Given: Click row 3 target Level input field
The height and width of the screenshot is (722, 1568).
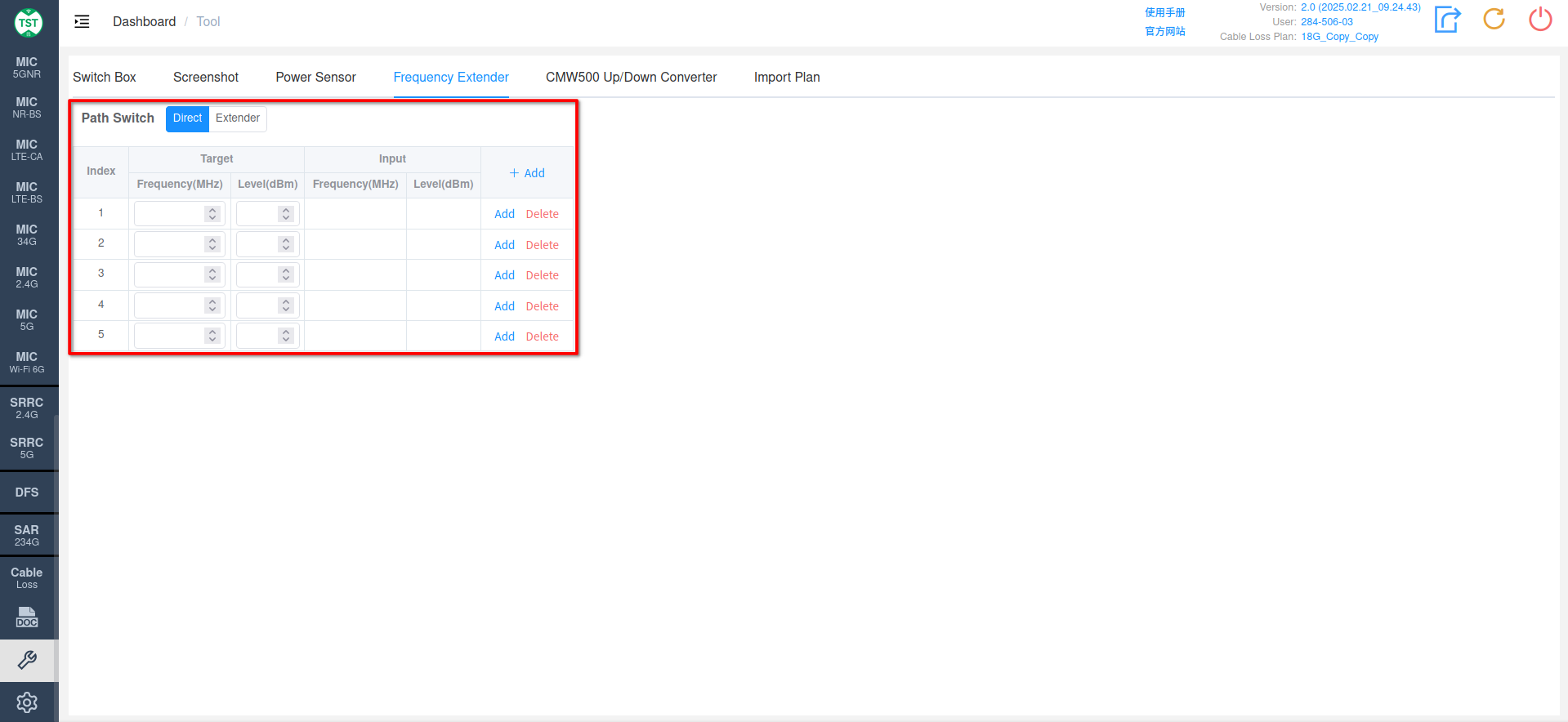Looking at the screenshot, I should pyautogui.click(x=267, y=274).
